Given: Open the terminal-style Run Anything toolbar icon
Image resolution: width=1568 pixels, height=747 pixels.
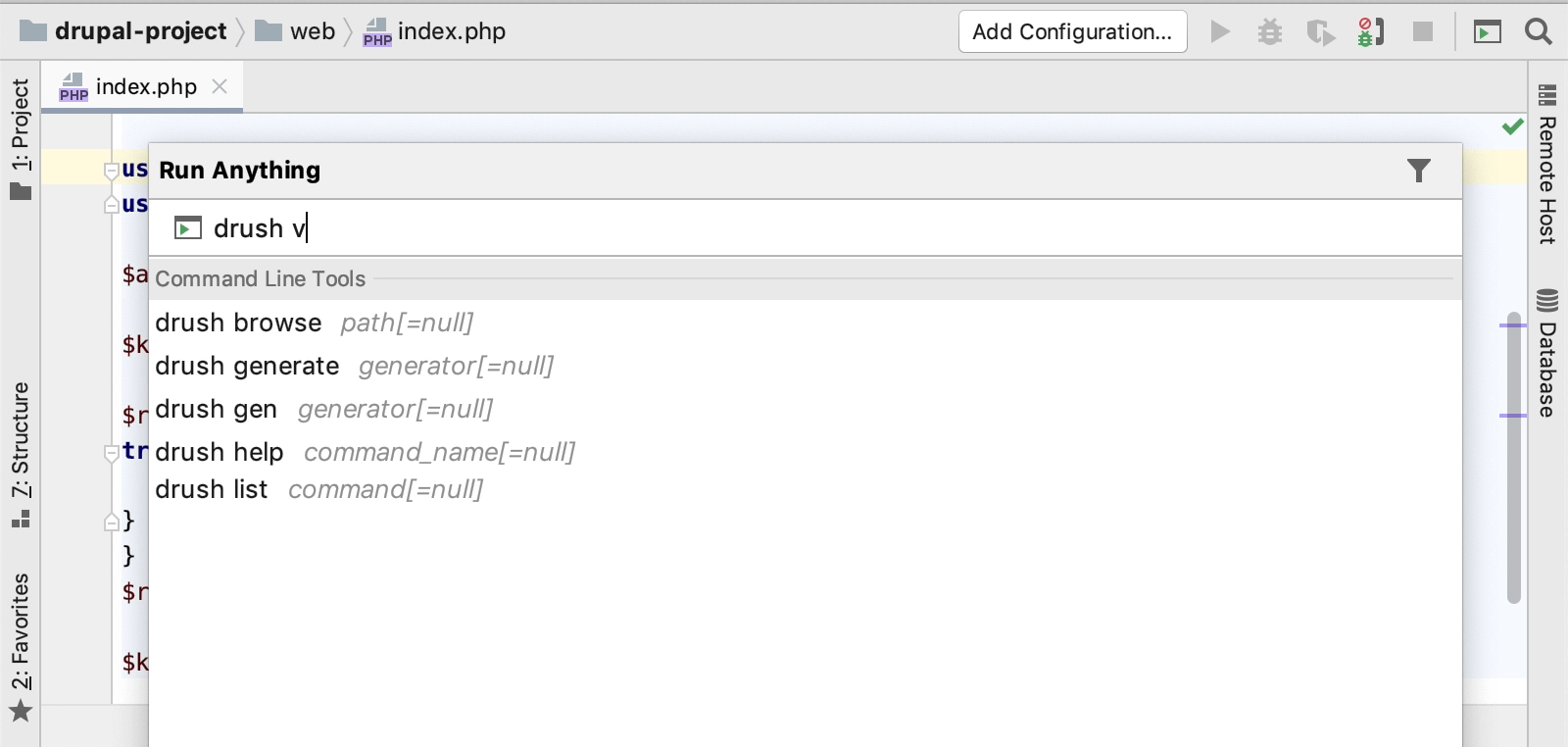Looking at the screenshot, I should tap(1488, 32).
